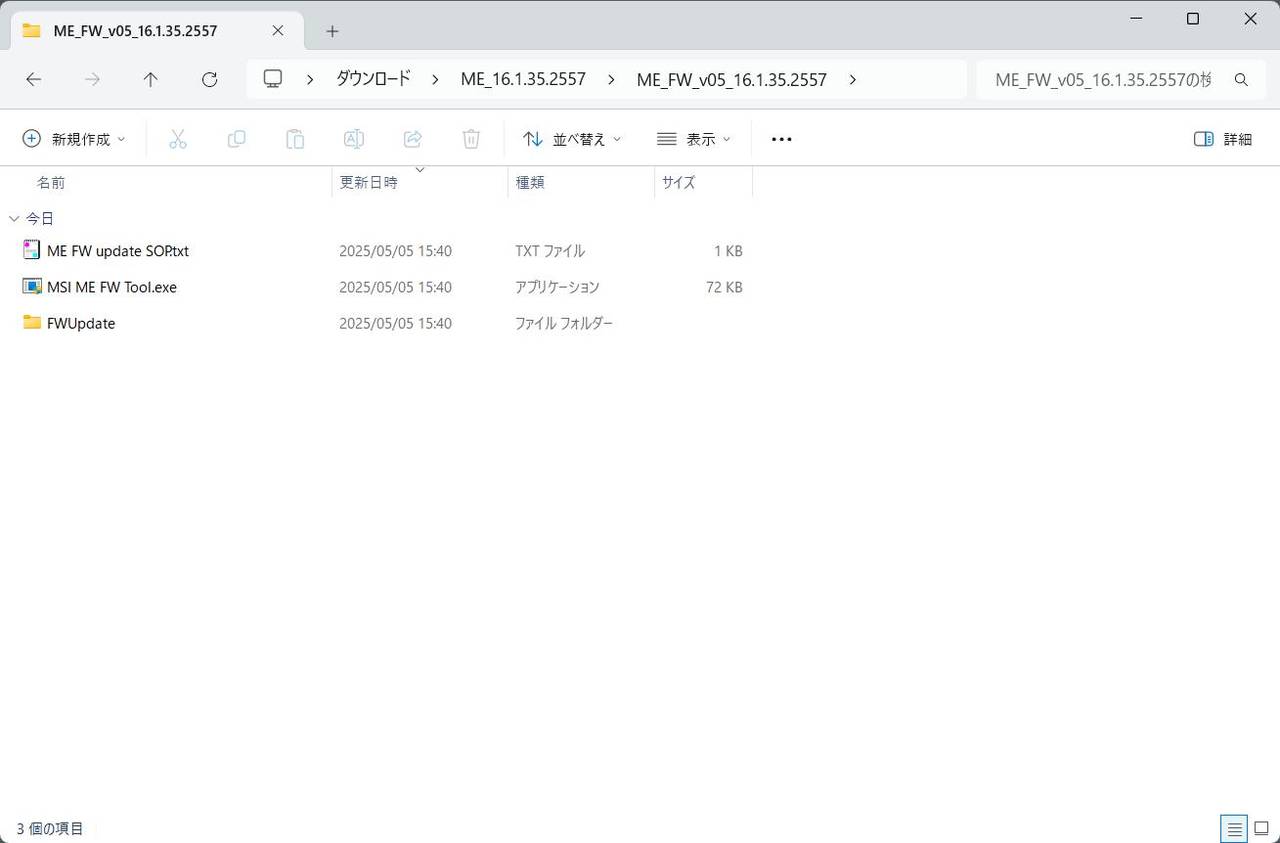This screenshot has height=843, width=1280.
Task: Sort by 種類 column header
Action: (x=530, y=182)
